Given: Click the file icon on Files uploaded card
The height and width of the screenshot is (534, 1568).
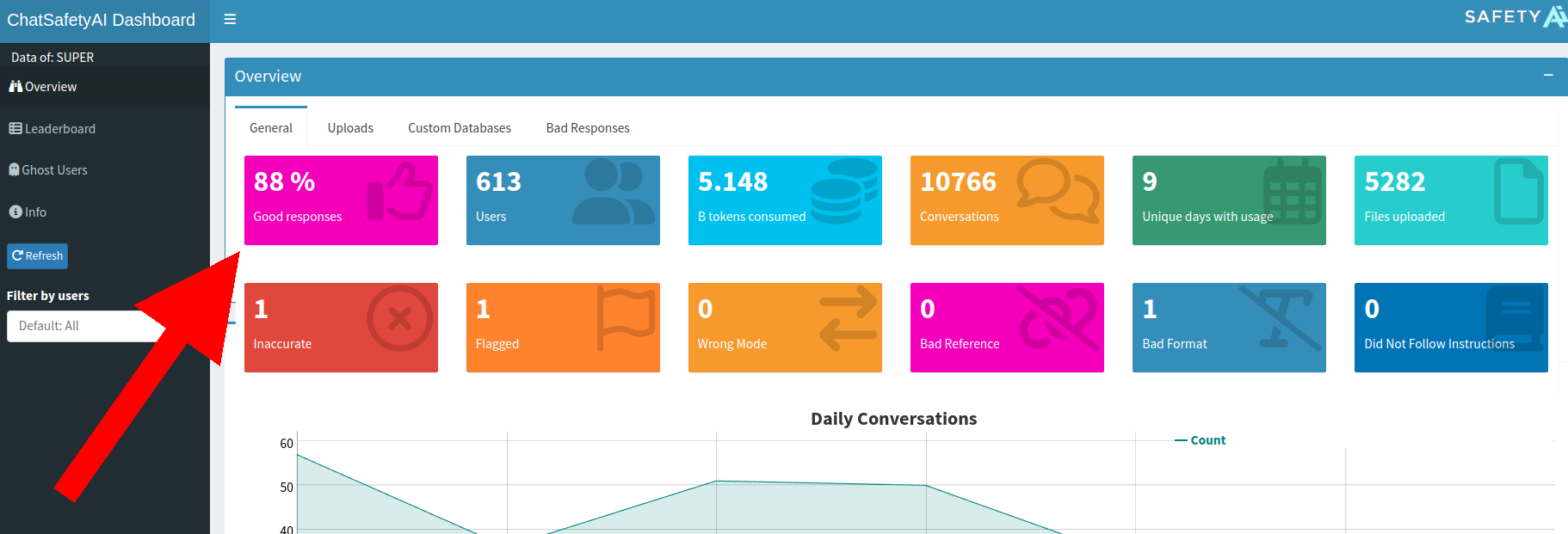Looking at the screenshot, I should (1518, 192).
